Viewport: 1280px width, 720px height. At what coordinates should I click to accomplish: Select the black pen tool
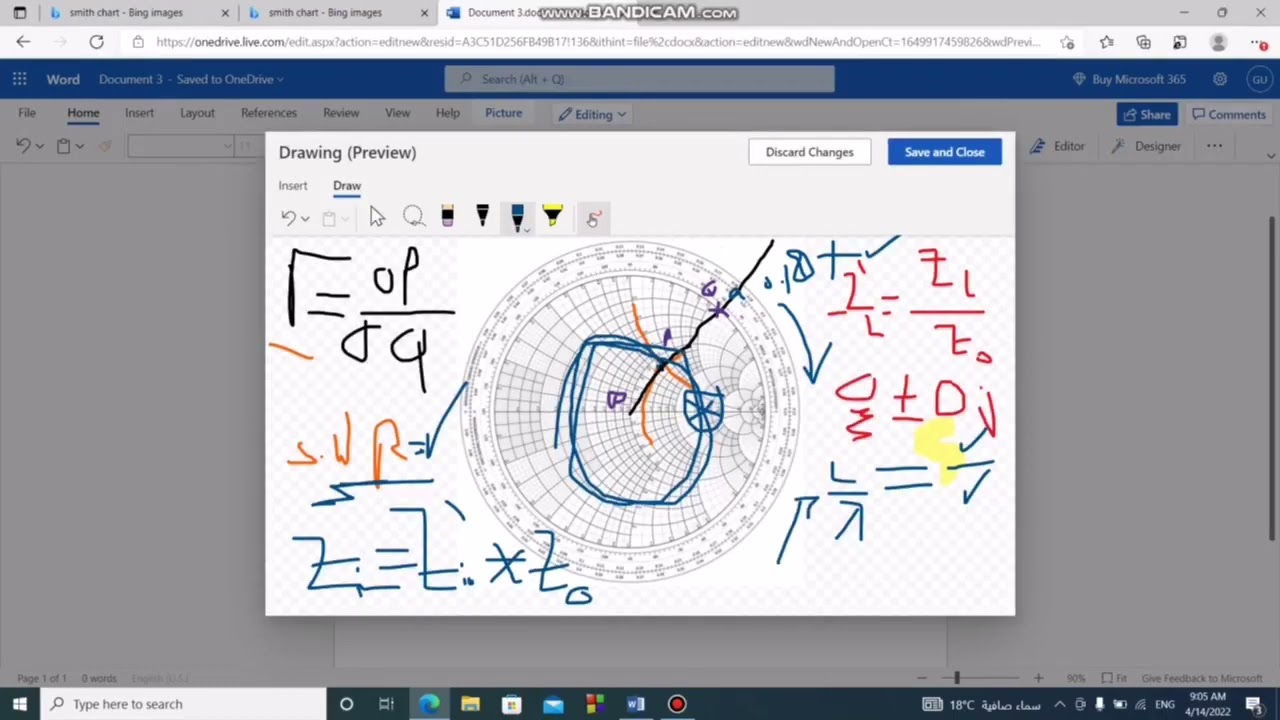coord(482,217)
